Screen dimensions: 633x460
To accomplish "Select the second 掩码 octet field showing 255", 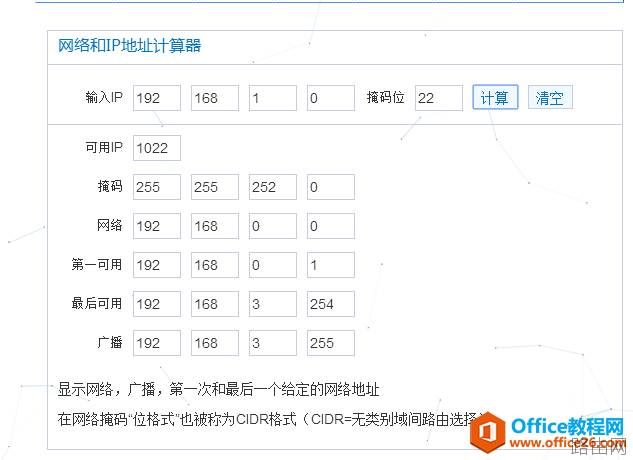I will pos(215,187).
